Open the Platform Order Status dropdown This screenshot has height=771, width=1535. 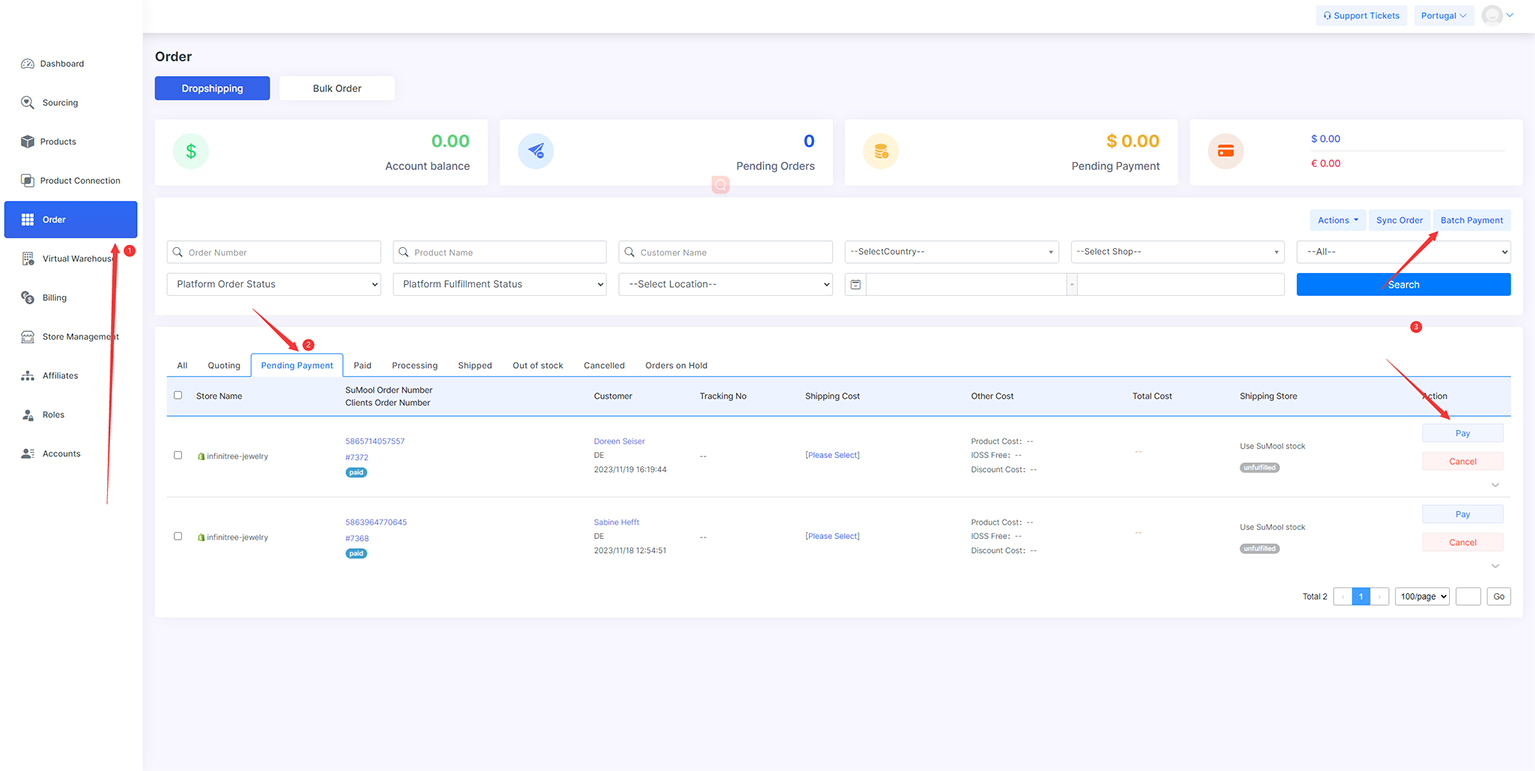[x=273, y=285]
